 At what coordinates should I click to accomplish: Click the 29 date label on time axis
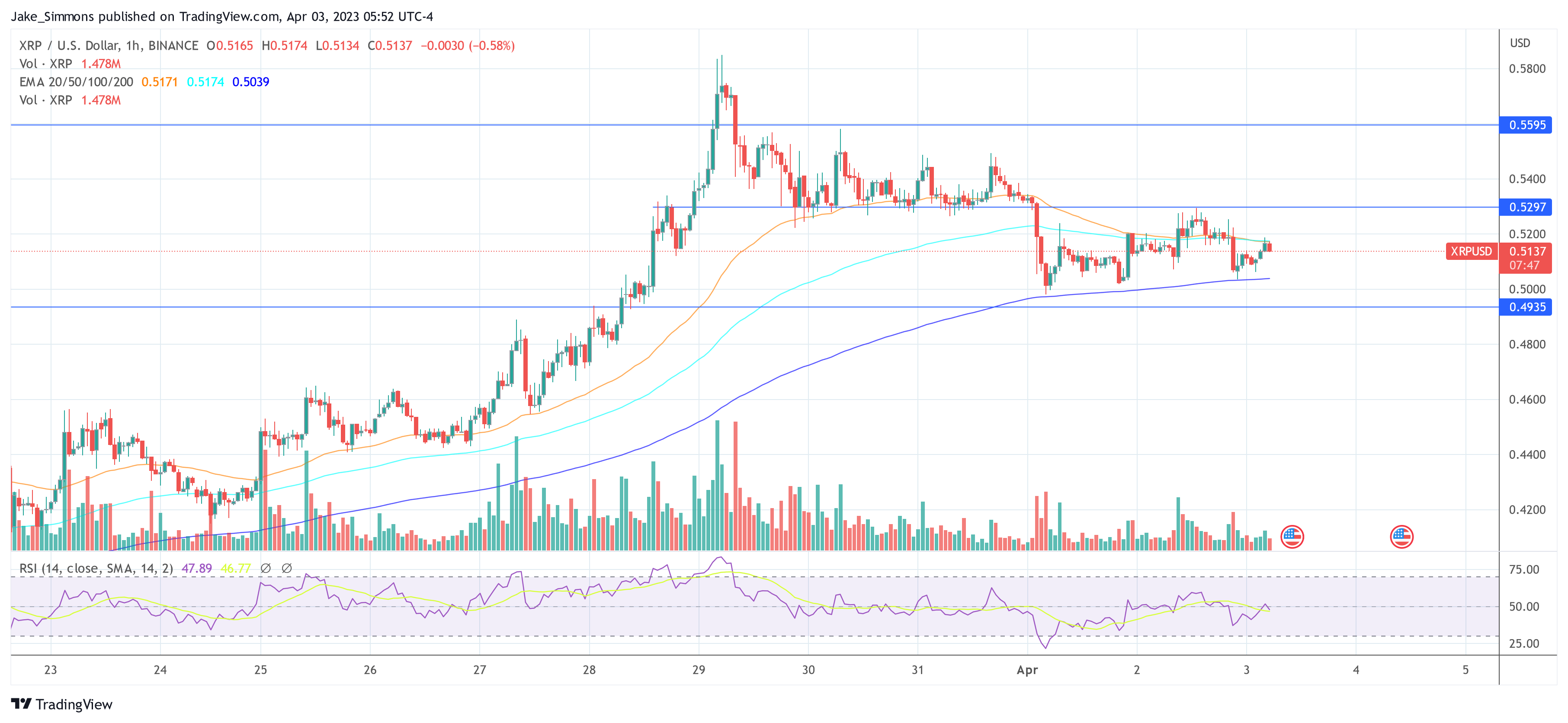[x=699, y=670]
